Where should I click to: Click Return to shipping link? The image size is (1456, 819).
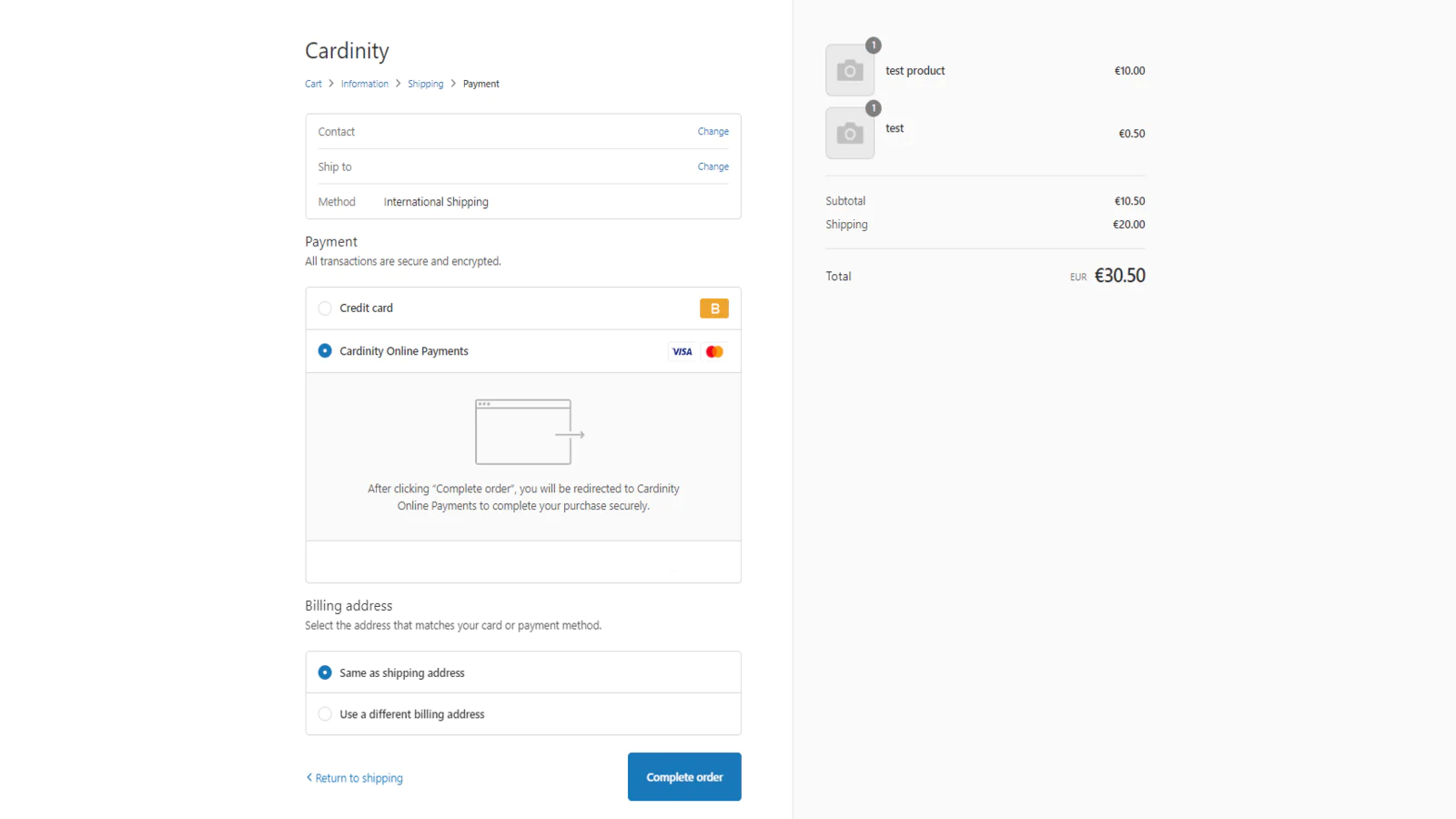355,778
